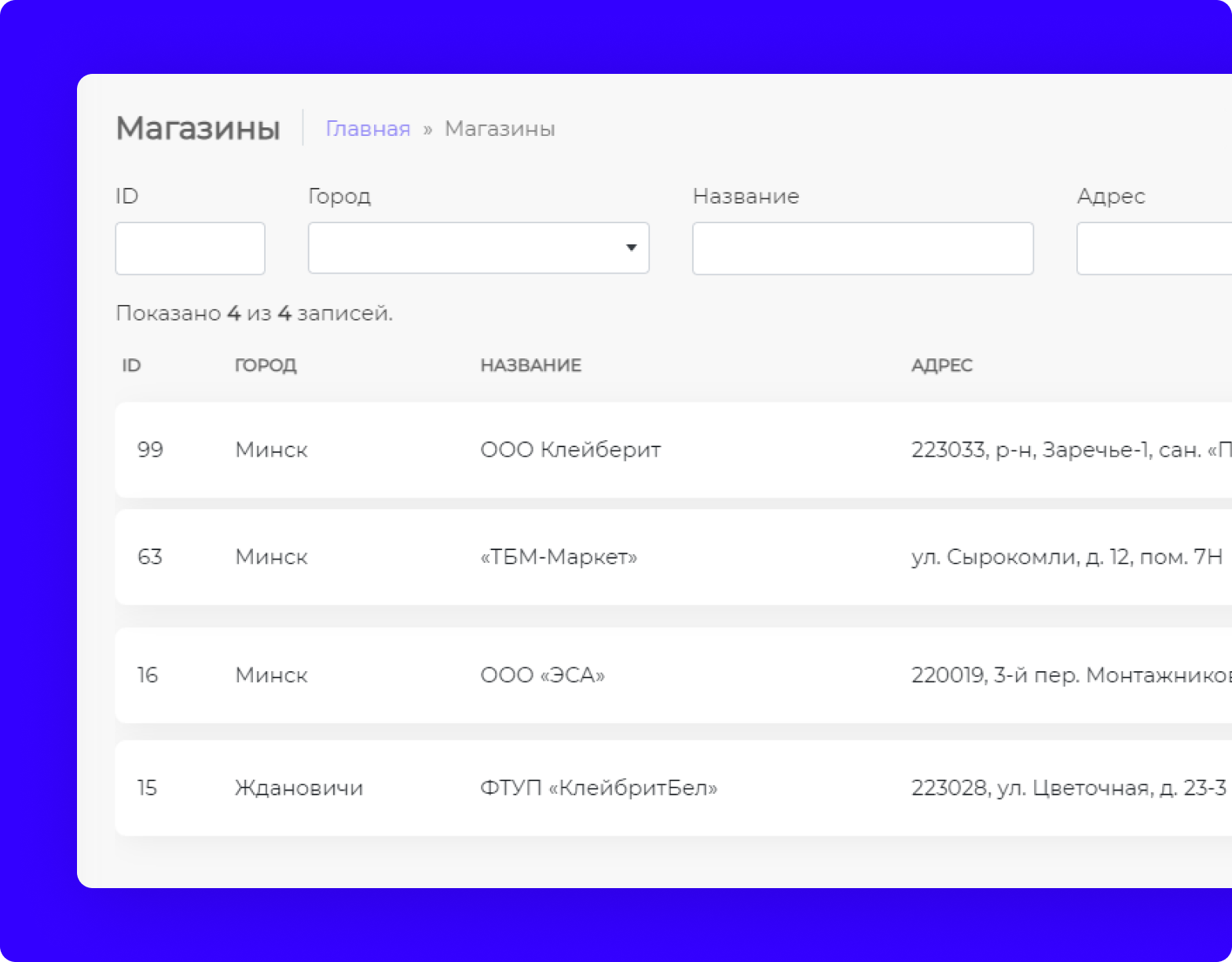Sort by the ID column header
This screenshot has width=1232, height=962.
131,365
